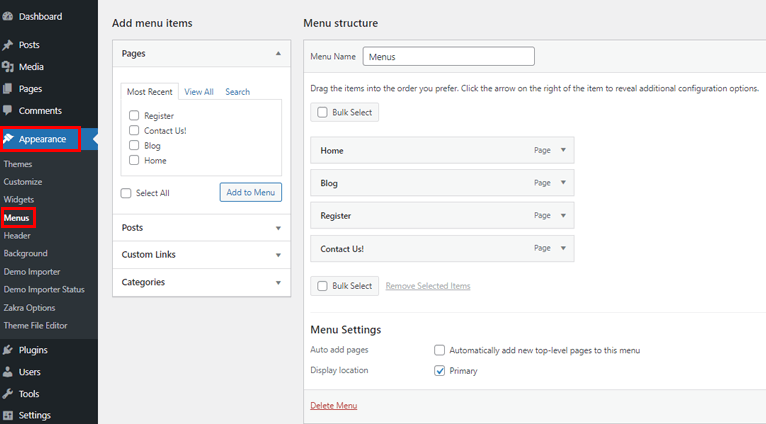Click the Menu Name text field

point(448,57)
